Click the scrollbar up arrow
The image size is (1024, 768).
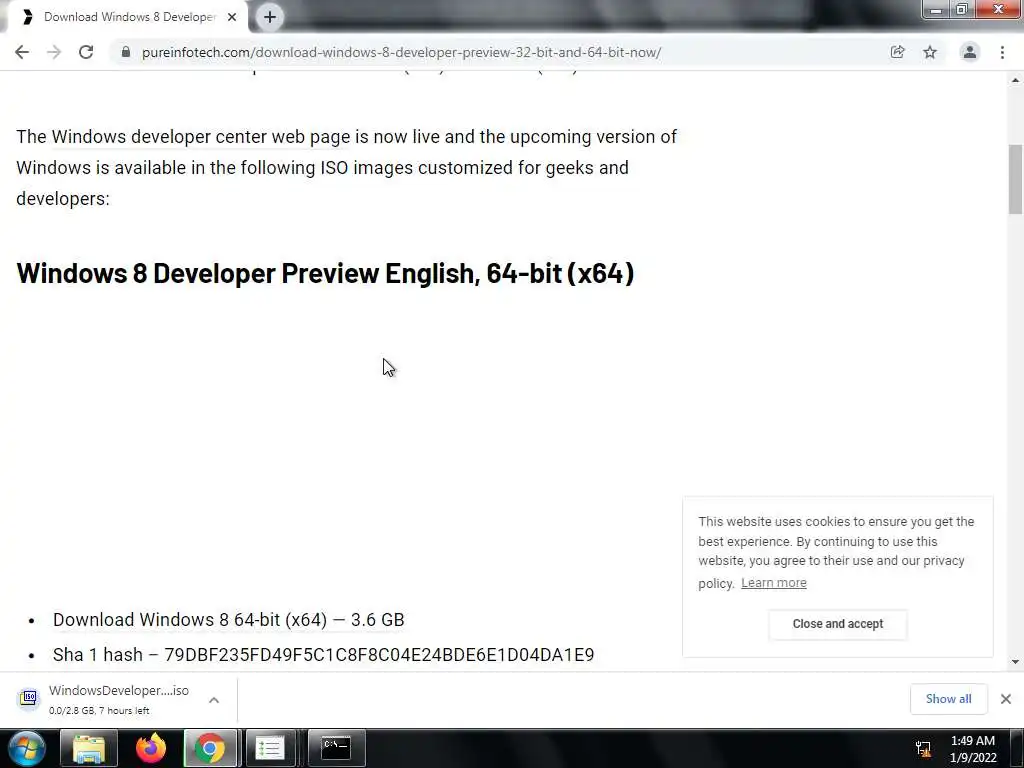[x=1015, y=80]
